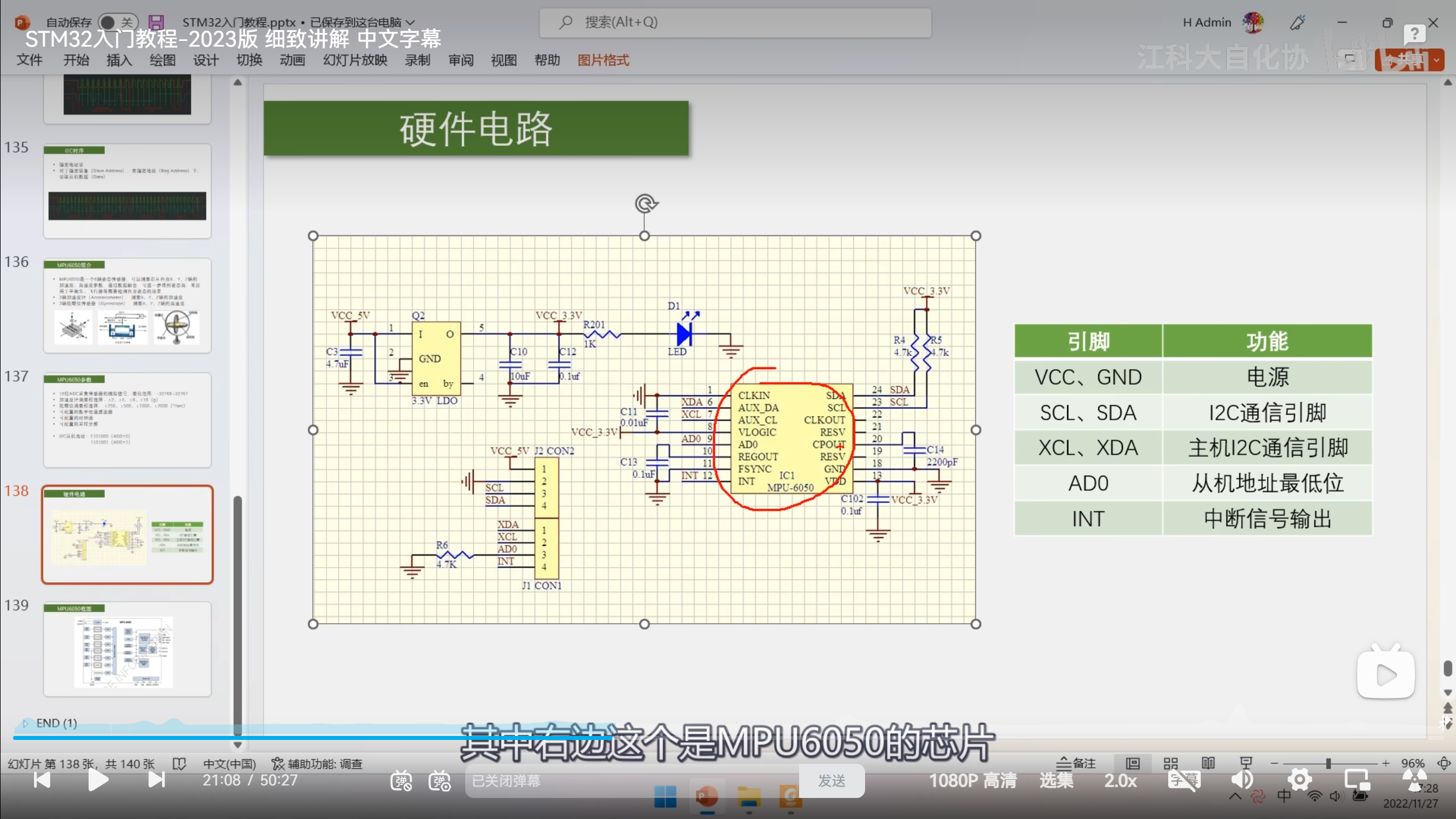Click the picture-in-picture icon
This screenshot has width=1456, height=819.
1356,780
